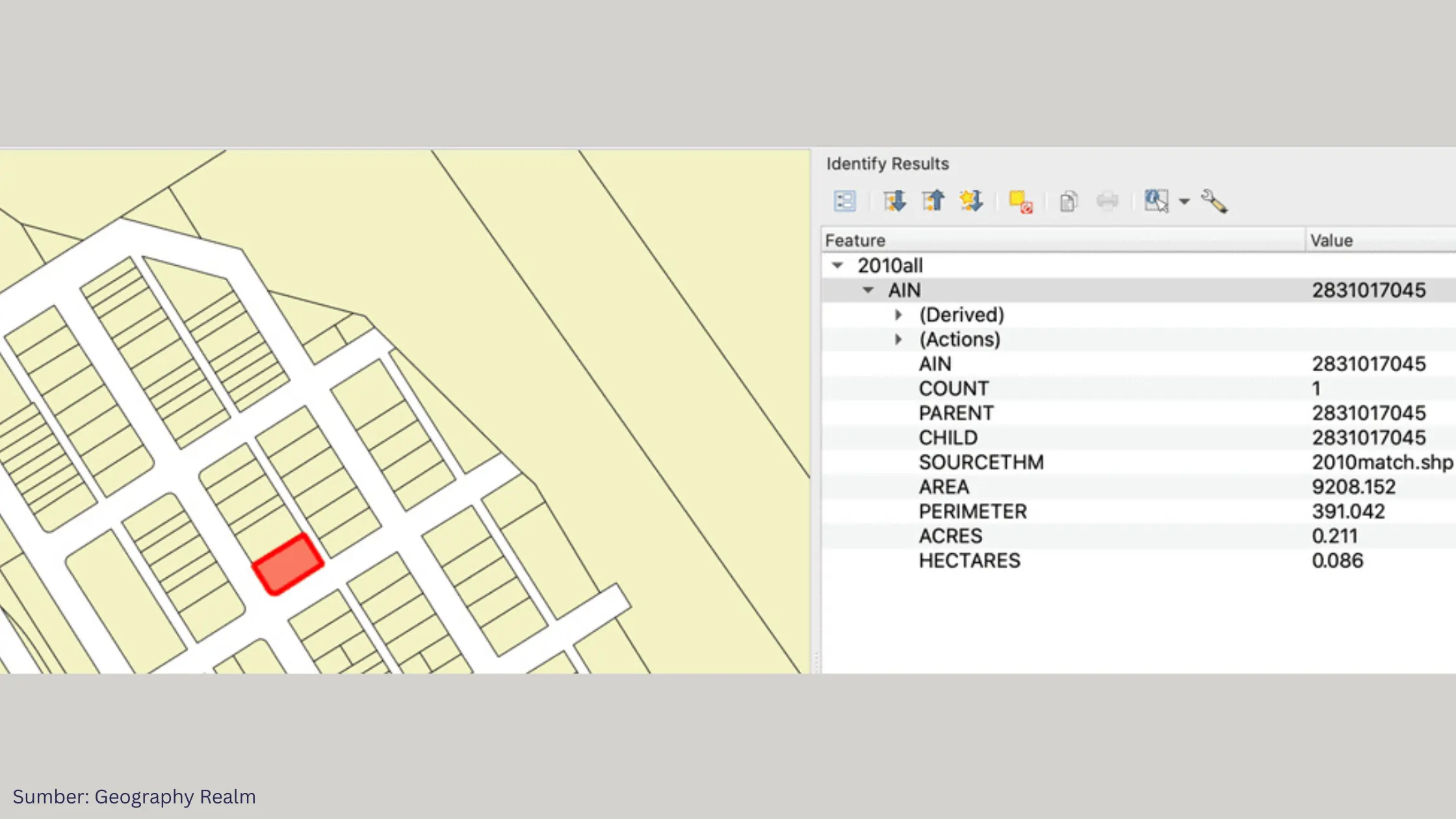
Task: Select the SOURCETHM attribute row
Action: pyautogui.click(x=981, y=462)
